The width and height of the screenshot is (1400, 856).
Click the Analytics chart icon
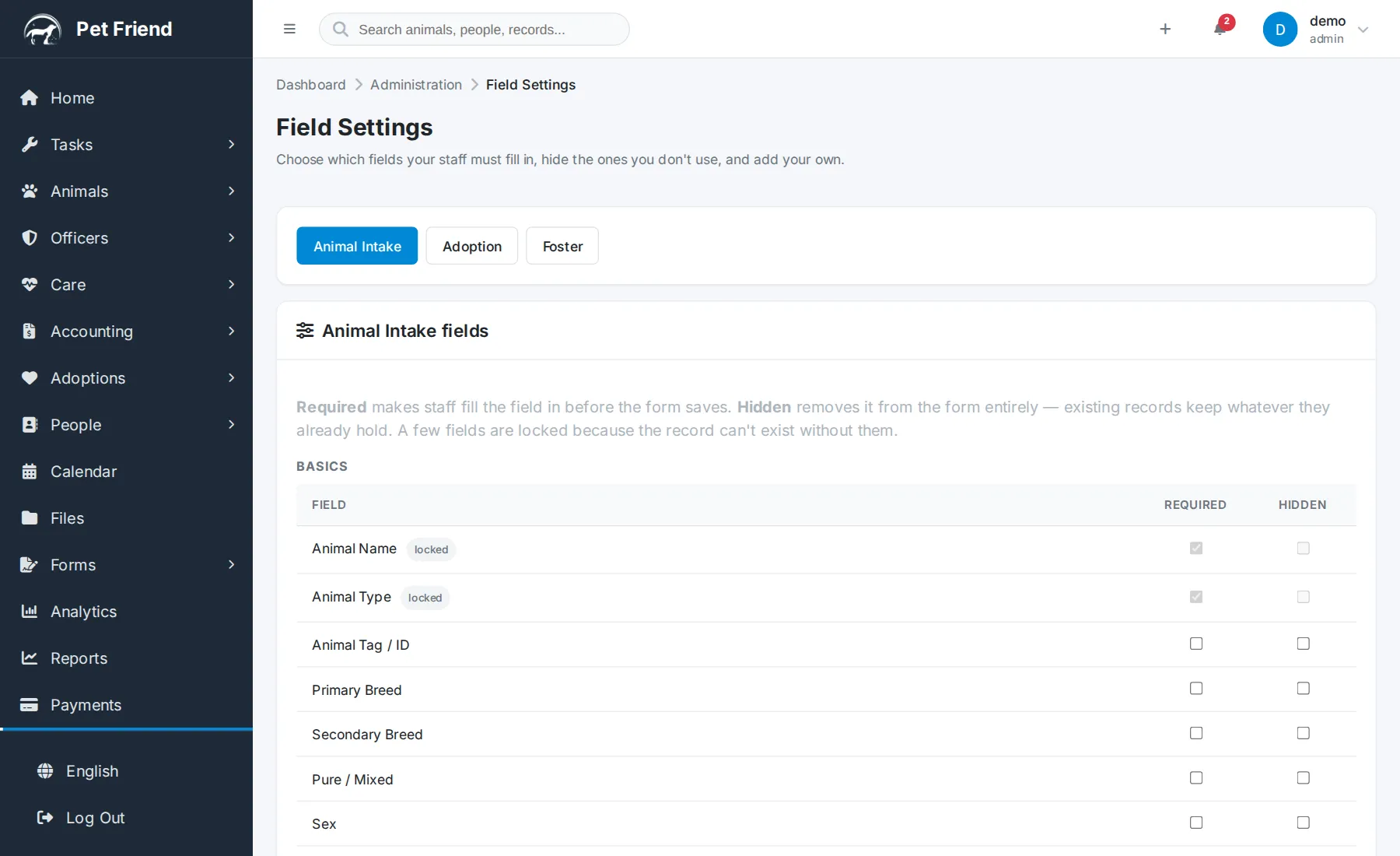point(30,612)
